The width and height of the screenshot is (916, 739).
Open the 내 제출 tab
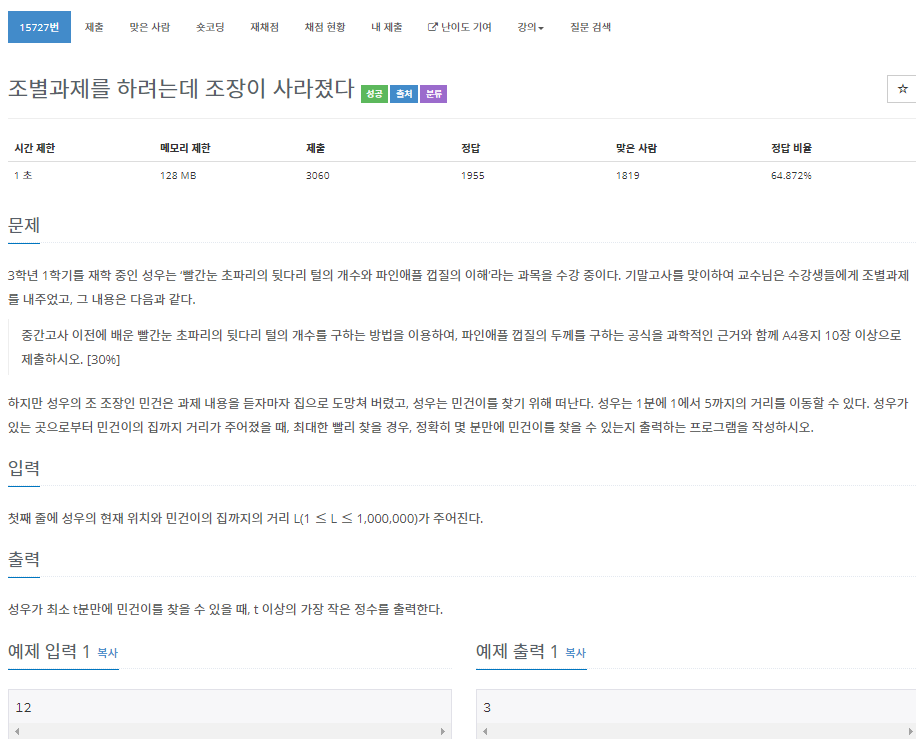pos(387,27)
